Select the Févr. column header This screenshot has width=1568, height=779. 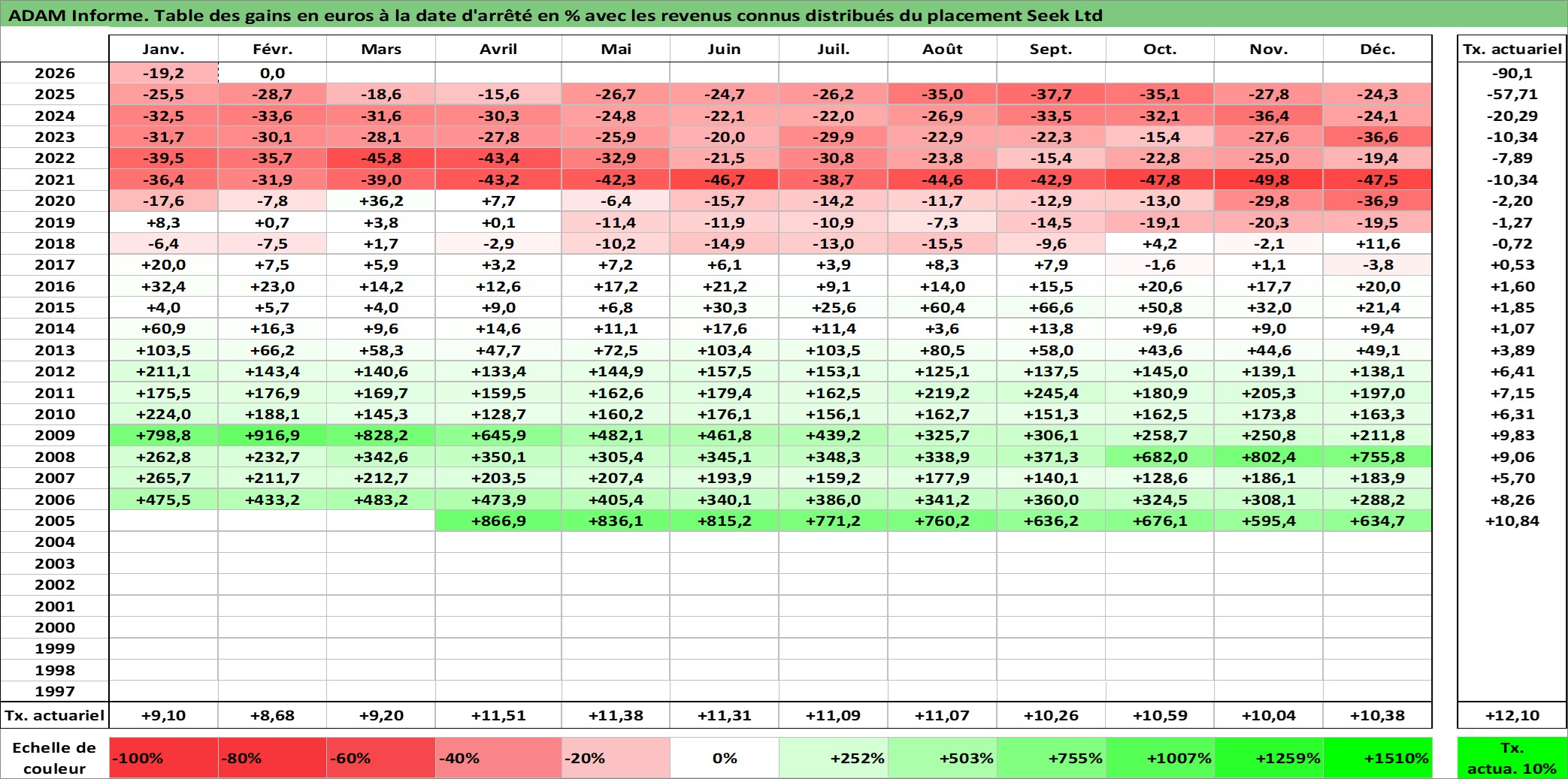tap(272, 50)
